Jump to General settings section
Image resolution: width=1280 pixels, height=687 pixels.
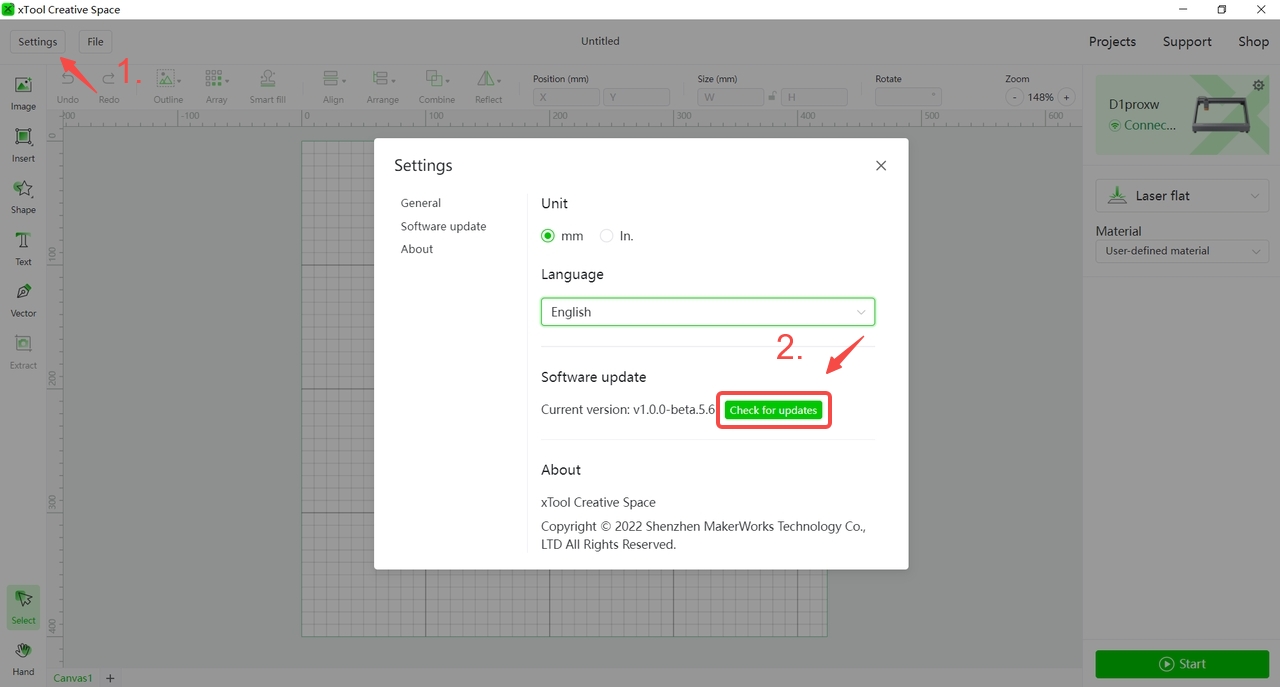click(421, 203)
